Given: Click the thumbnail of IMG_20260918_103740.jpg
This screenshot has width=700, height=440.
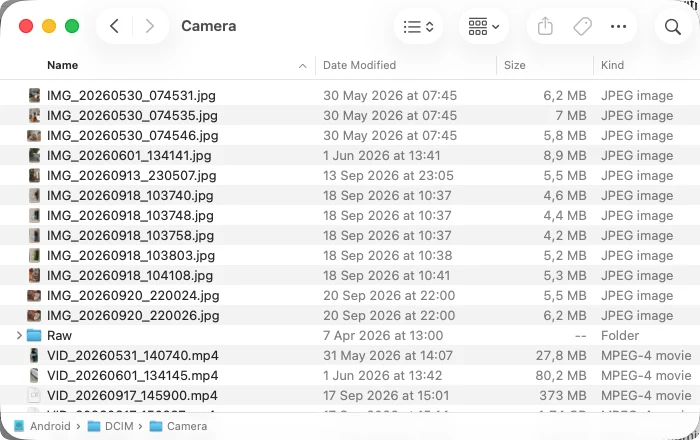Looking at the screenshot, I should pyautogui.click(x=34, y=195).
